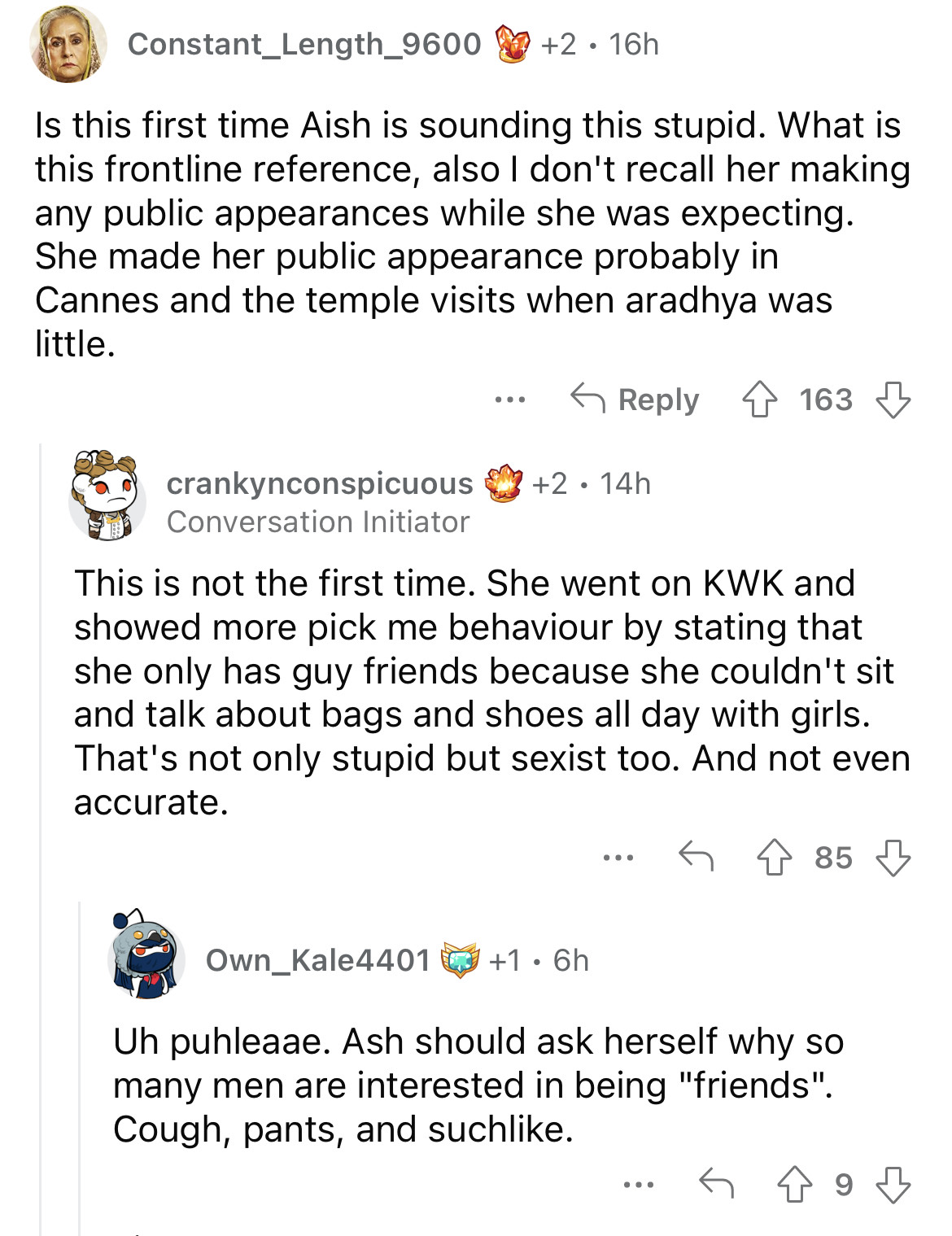Screen dimensions: 952x1236
Task: Downvote crankynconspicuous's comment with 85 votes
Action: [893, 858]
